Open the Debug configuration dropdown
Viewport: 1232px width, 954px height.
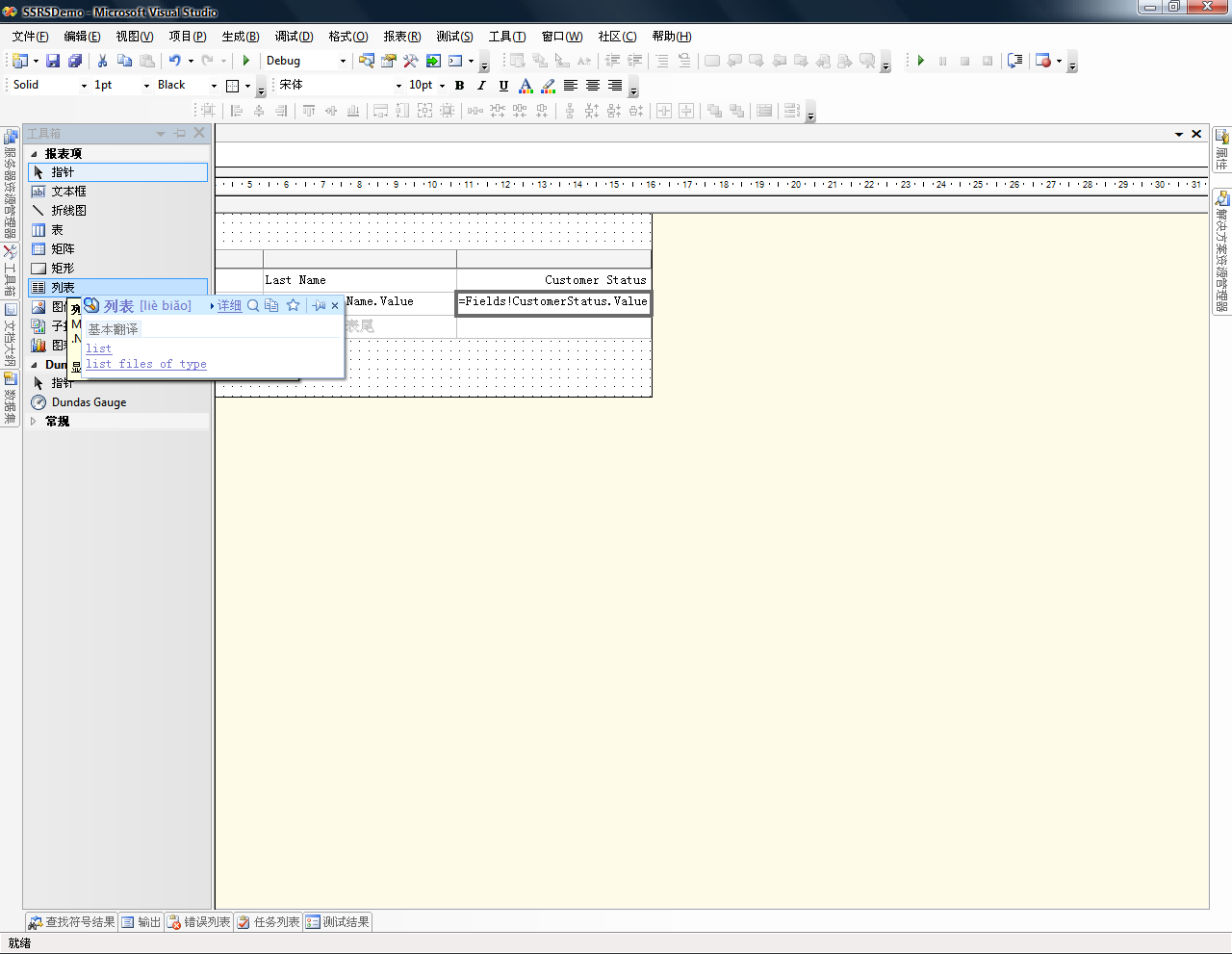coord(343,61)
